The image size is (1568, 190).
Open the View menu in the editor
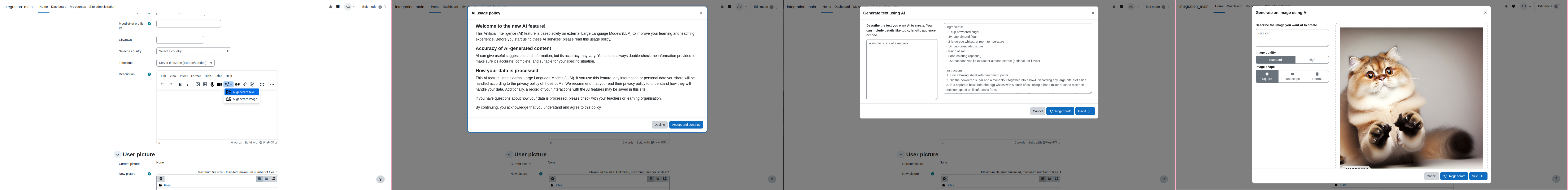coord(173,76)
